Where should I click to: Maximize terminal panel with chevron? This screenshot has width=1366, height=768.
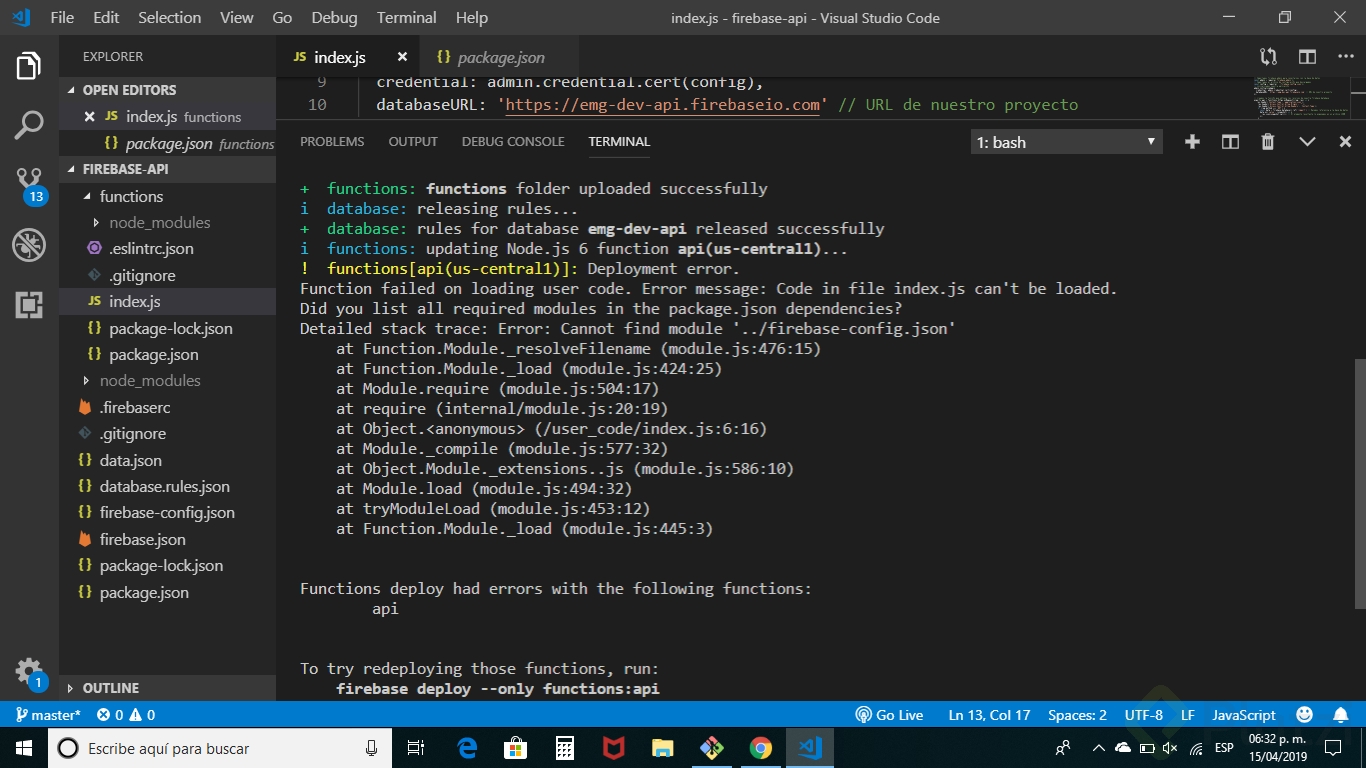[1306, 141]
